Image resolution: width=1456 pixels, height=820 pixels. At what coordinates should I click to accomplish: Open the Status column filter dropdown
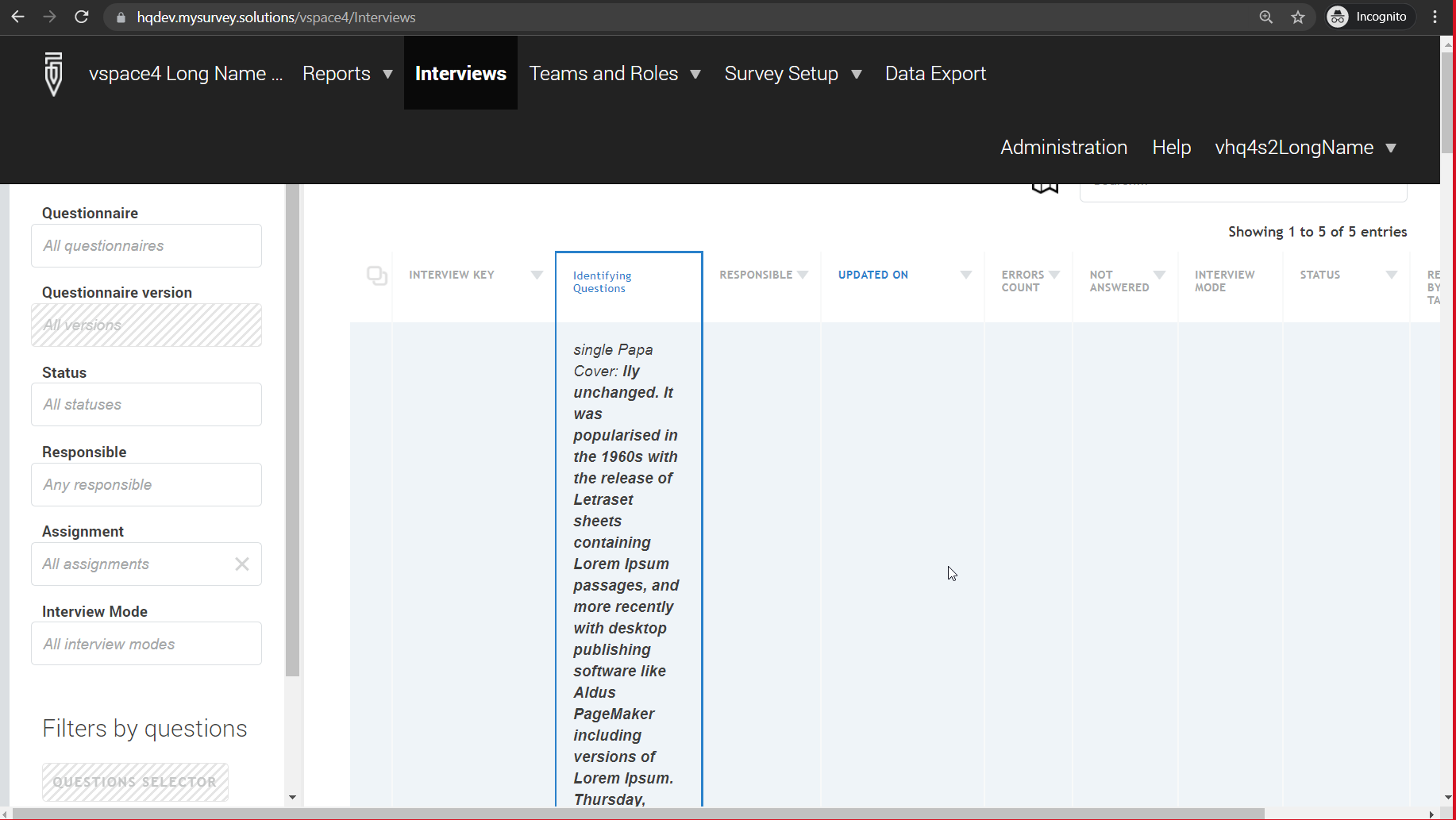(x=1392, y=274)
